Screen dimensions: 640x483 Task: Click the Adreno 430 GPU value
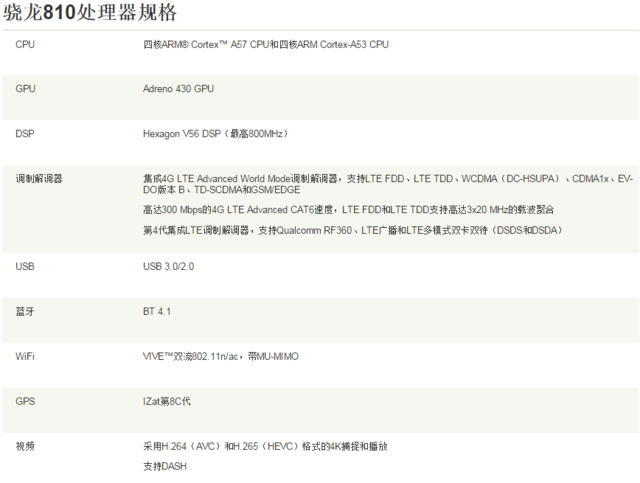pyautogui.click(x=178, y=89)
